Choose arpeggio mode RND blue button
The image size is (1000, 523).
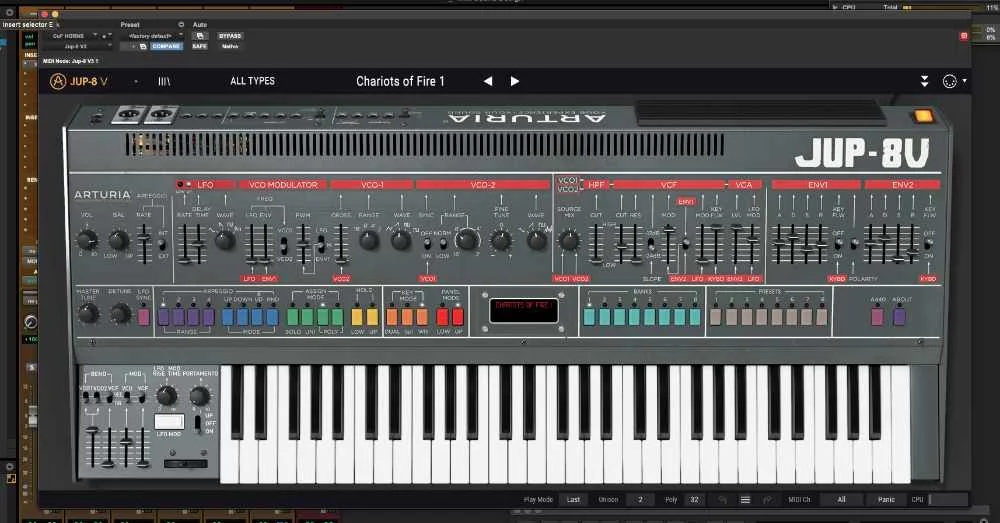coord(272,316)
